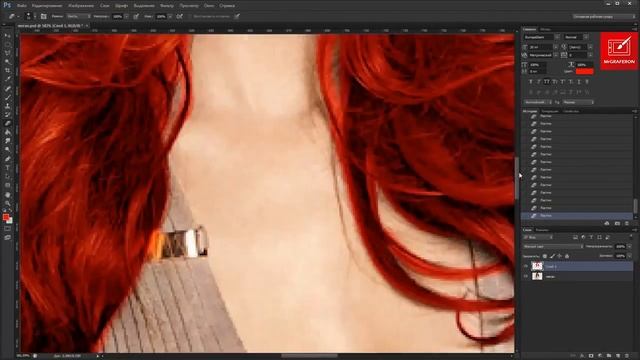This screenshot has width=640, height=360.
Task: Open the leading dropdown in Character panel
Action: [x=590, y=47]
